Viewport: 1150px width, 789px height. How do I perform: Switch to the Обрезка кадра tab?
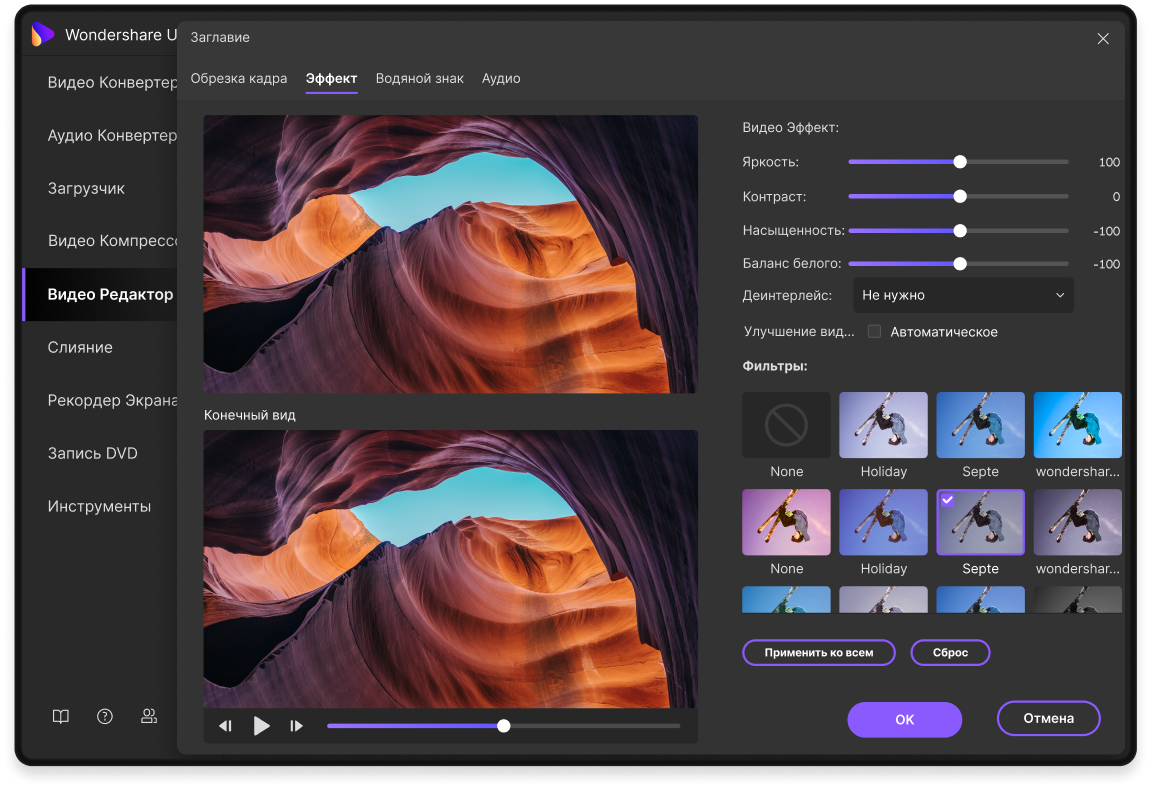[238, 78]
